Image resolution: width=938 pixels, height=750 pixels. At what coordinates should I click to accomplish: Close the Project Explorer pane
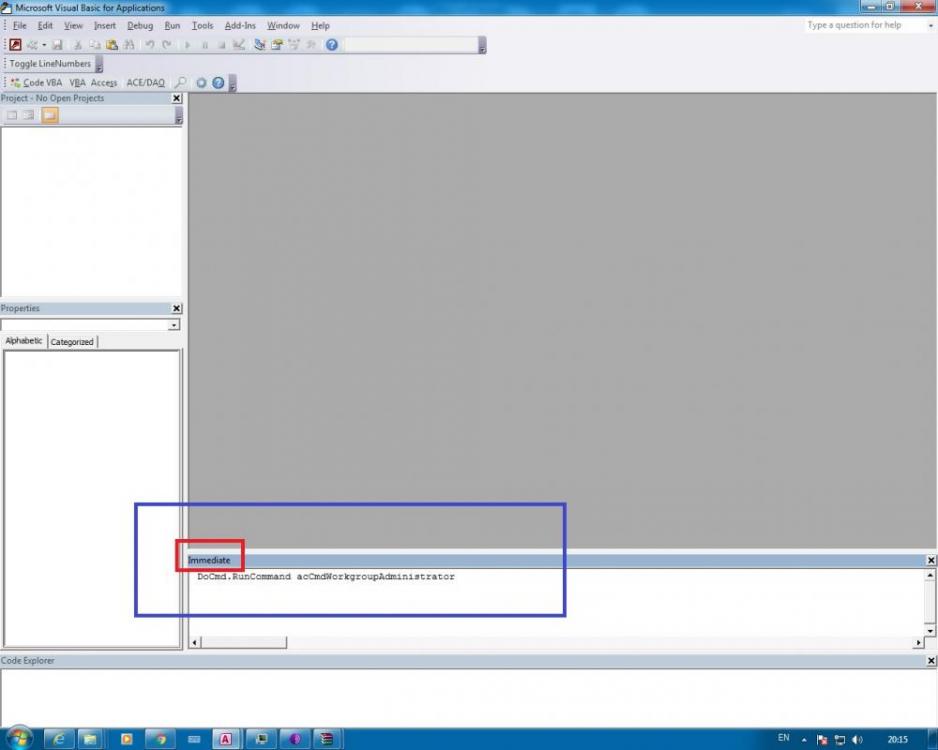click(176, 98)
